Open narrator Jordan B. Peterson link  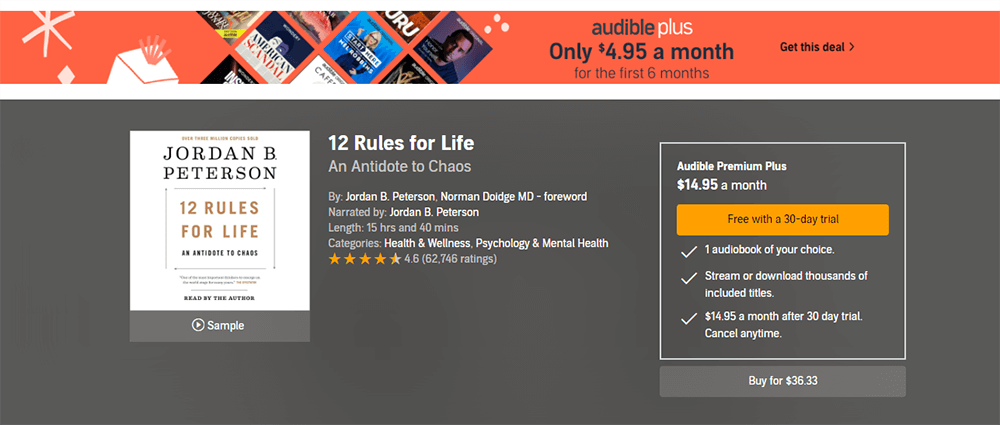[x=434, y=212]
